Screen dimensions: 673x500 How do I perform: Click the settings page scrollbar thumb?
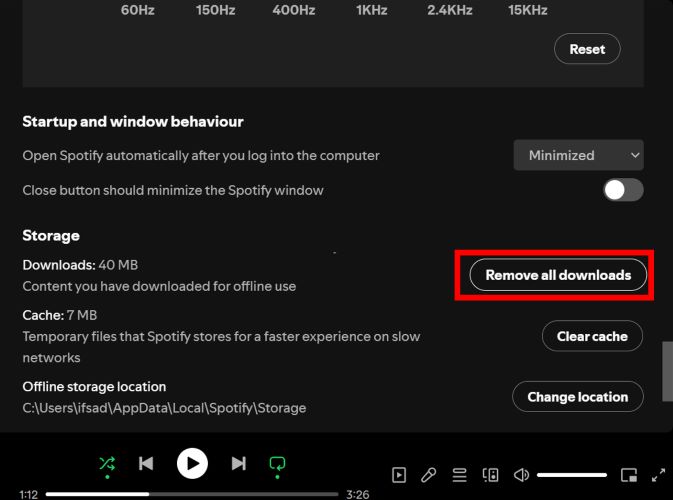[667, 372]
